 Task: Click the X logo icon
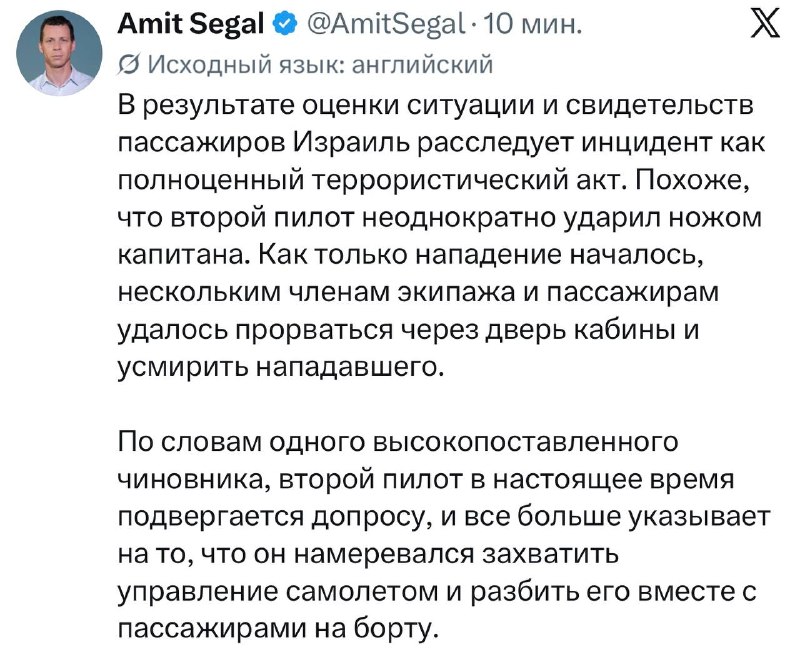(x=765, y=24)
